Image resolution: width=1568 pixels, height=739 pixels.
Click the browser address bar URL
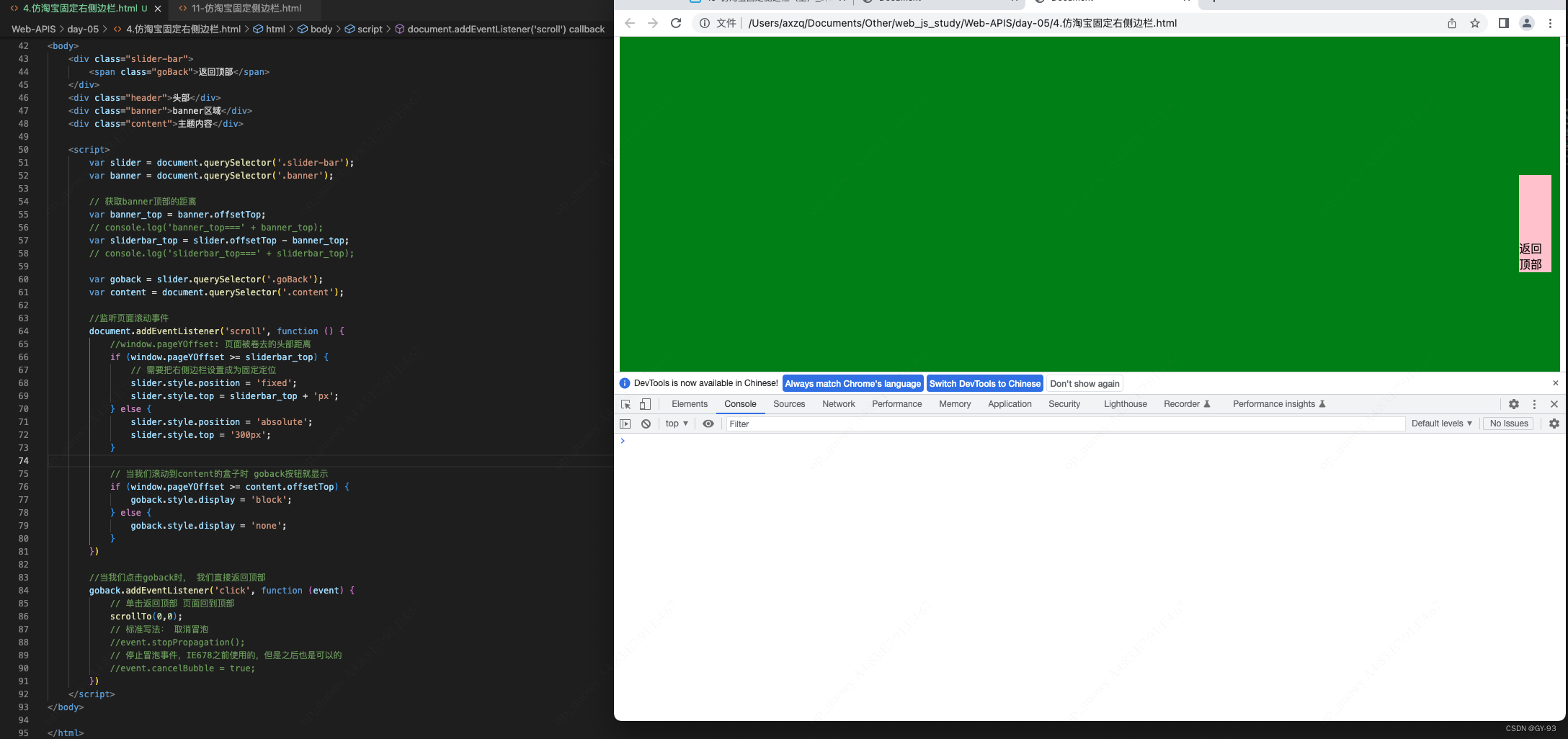pyautogui.click(x=963, y=23)
